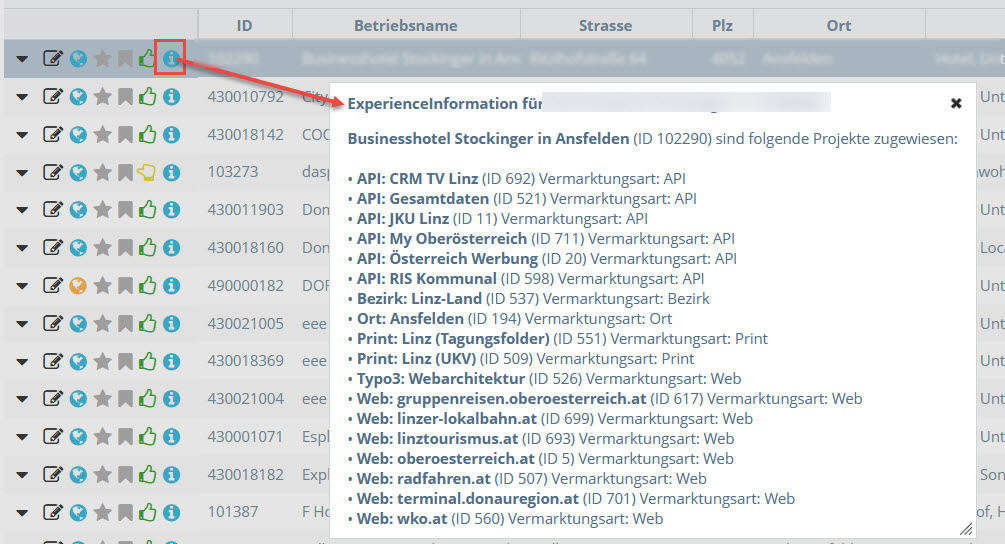Click orange globe icon in row 490000182

tap(78, 285)
